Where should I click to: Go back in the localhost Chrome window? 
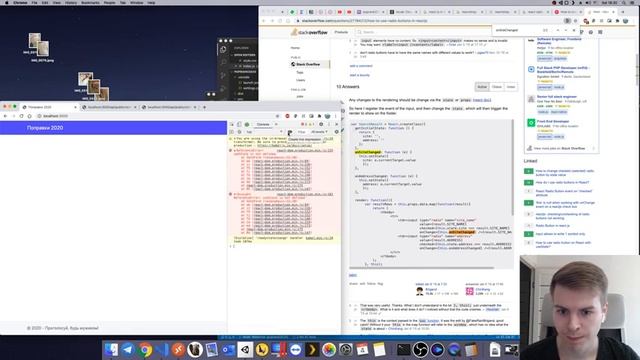coord(5,116)
